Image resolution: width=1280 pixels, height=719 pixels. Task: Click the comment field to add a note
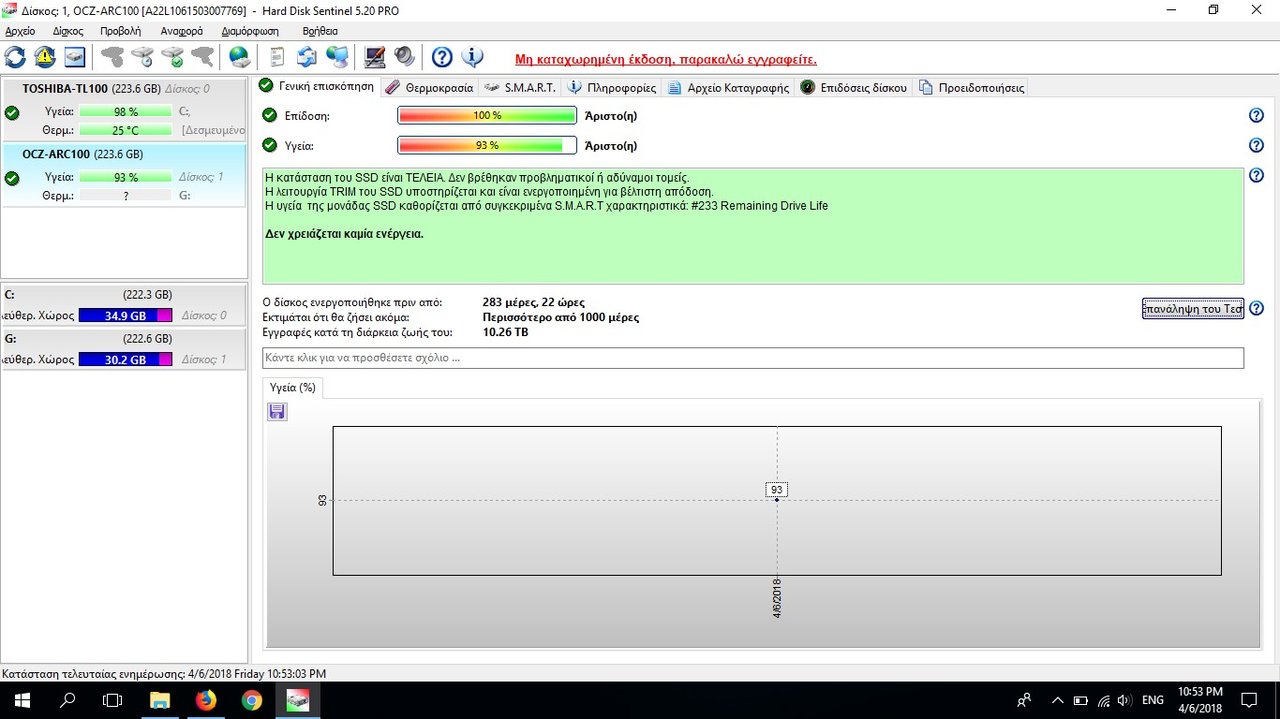(x=753, y=358)
